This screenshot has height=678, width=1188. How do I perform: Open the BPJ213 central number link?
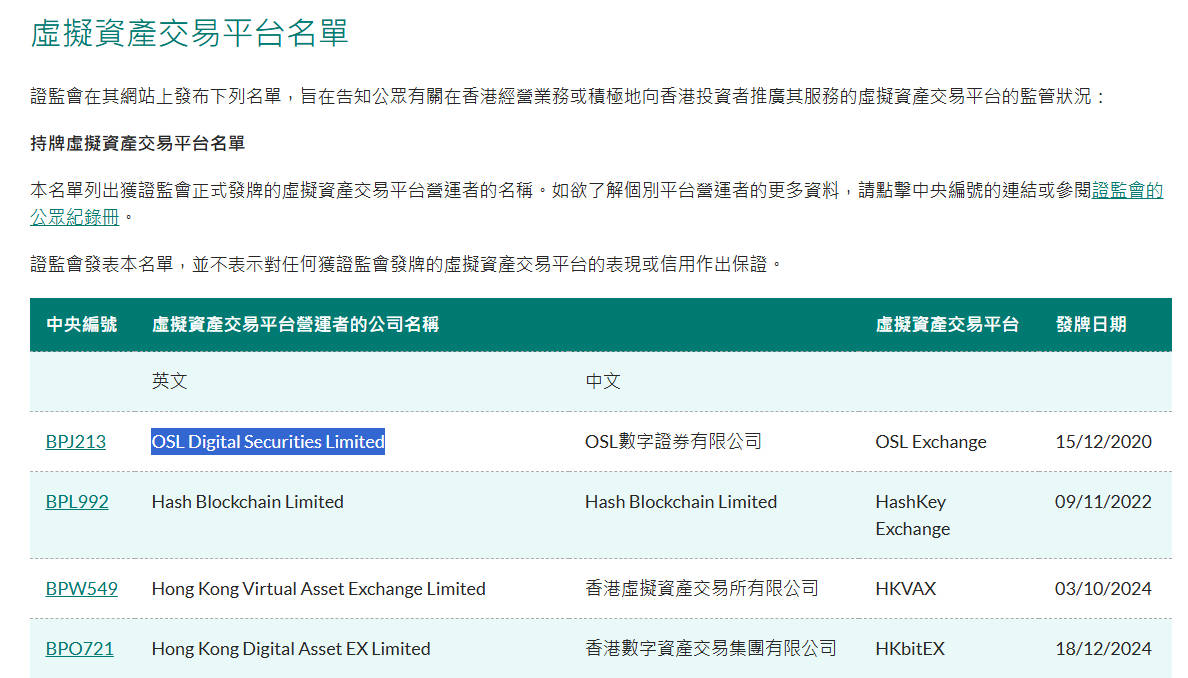pos(75,441)
